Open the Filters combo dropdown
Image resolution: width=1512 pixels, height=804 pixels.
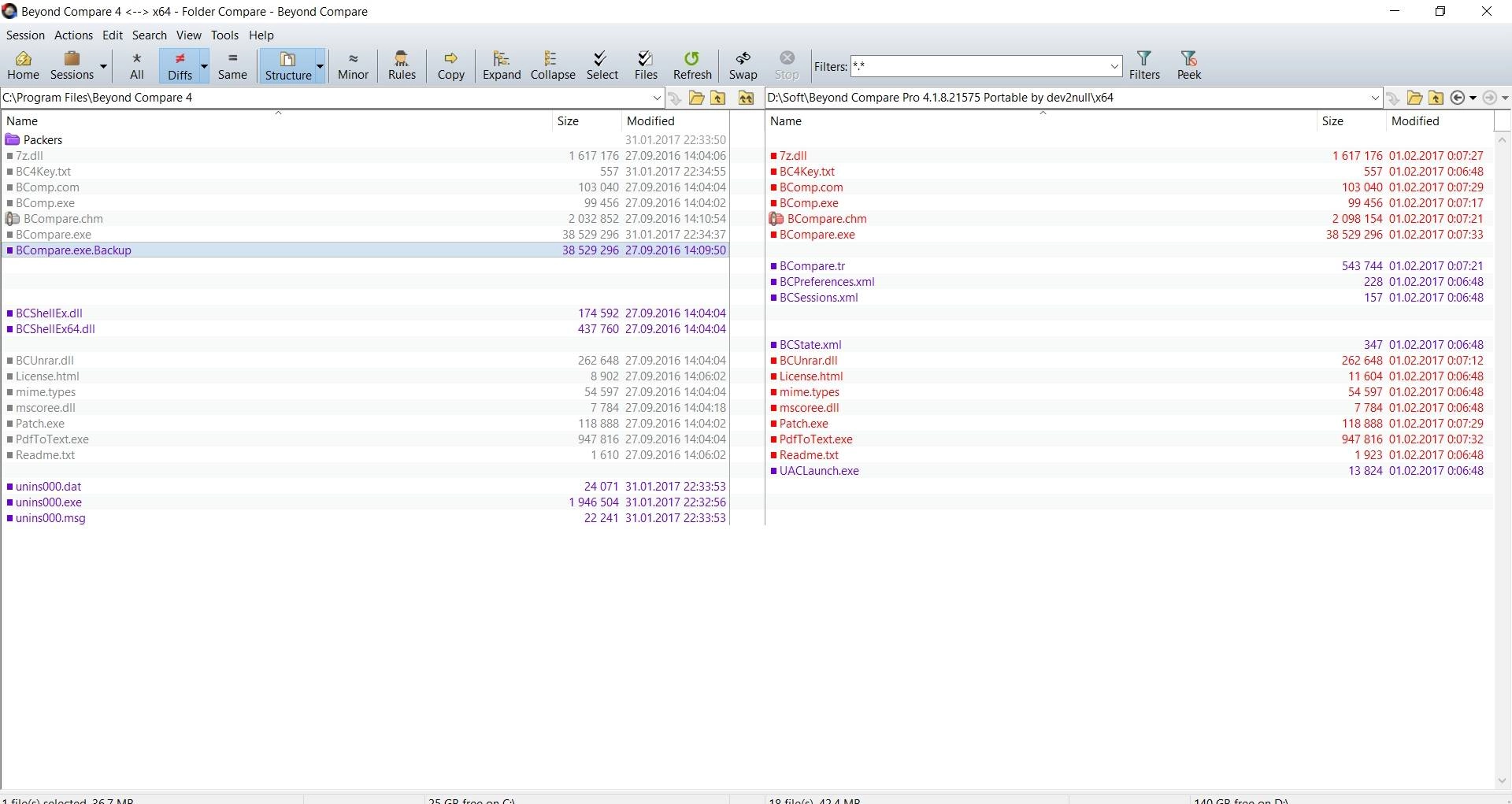click(1115, 67)
